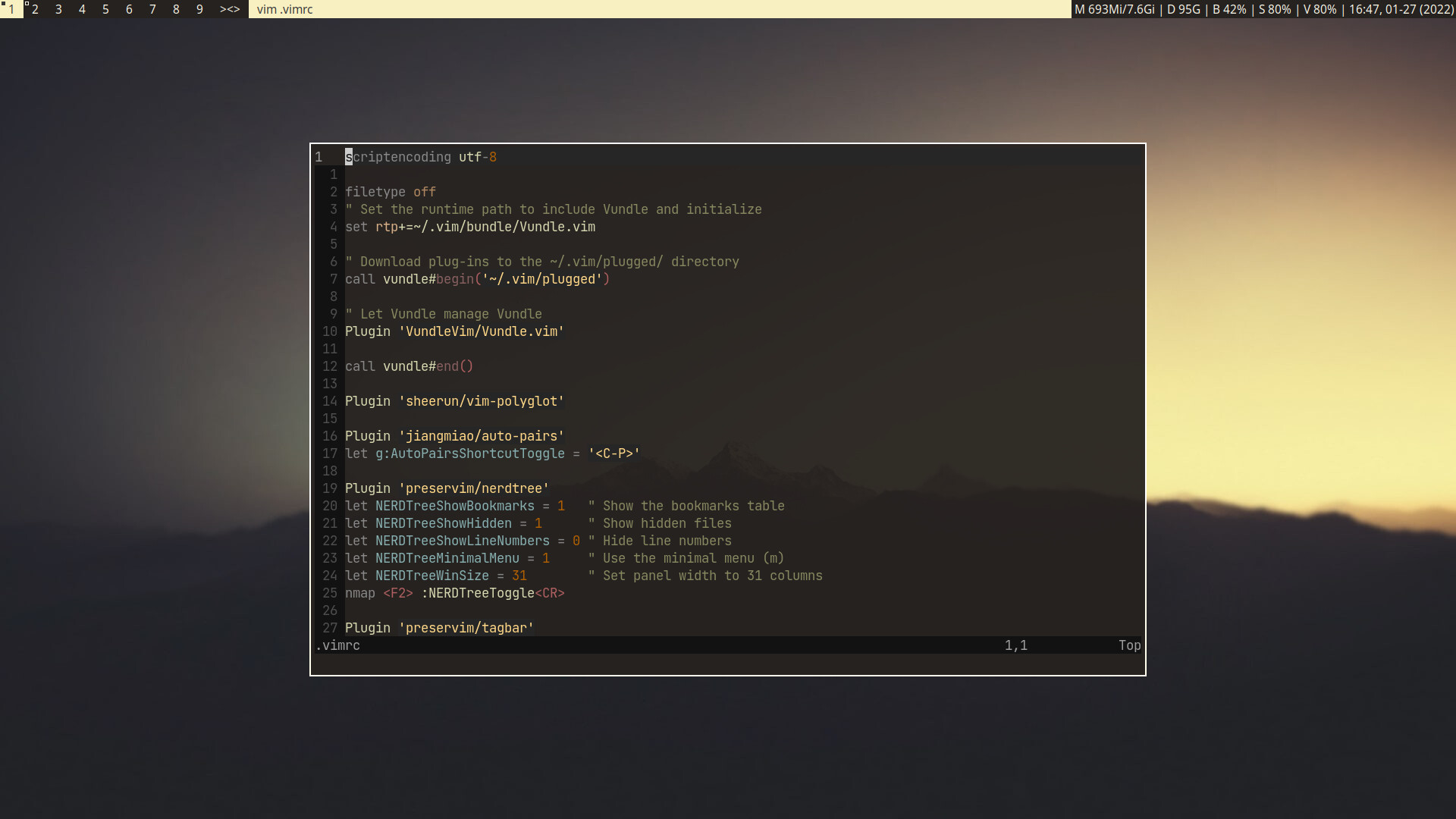Click comment 'Show hidden files'
The height and width of the screenshot is (819, 1456).
tap(667, 523)
